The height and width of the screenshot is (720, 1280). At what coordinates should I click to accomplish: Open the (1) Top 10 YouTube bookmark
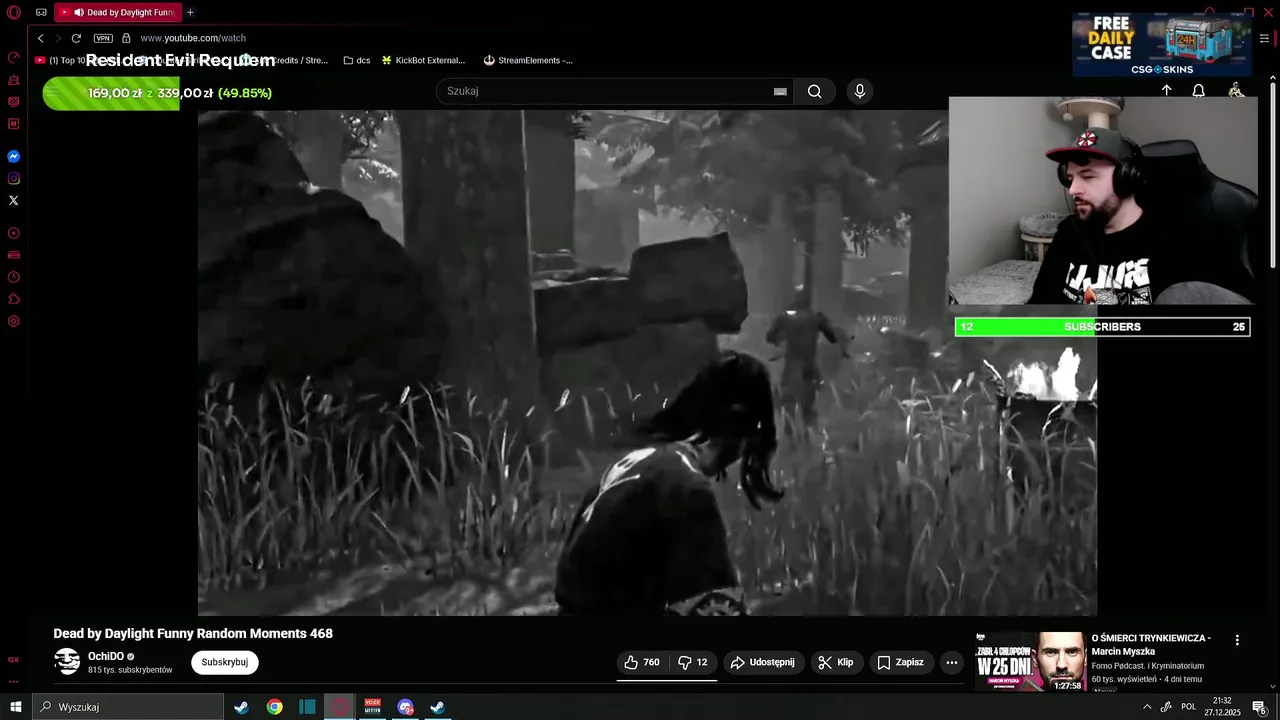pyautogui.click(x=60, y=60)
